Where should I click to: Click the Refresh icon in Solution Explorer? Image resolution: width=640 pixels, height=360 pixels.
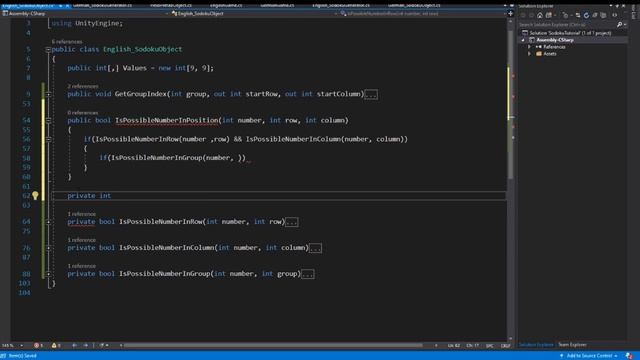586,15
